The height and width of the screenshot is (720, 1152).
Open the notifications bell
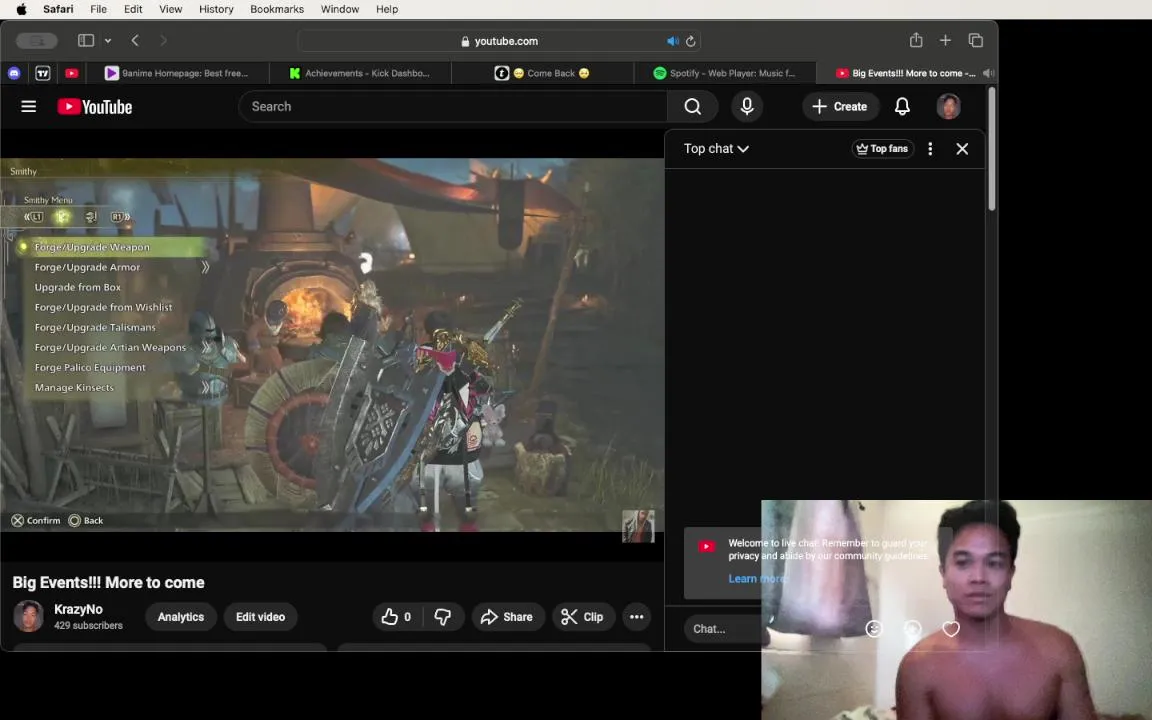coord(902,107)
